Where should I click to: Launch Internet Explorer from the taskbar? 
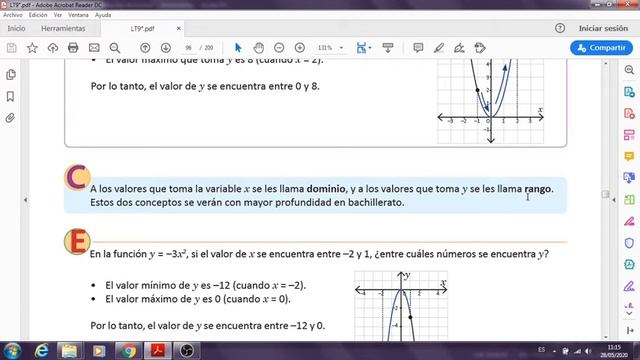[x=41, y=351]
